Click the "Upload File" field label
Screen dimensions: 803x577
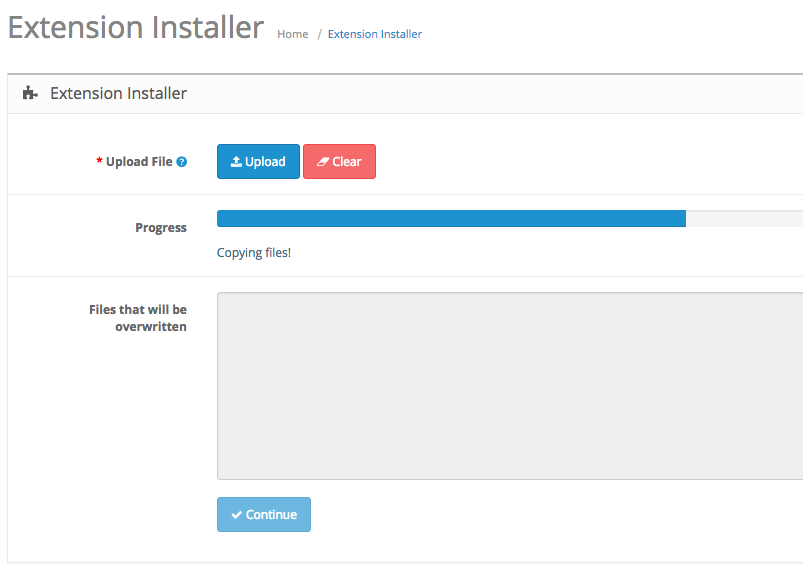(x=139, y=162)
